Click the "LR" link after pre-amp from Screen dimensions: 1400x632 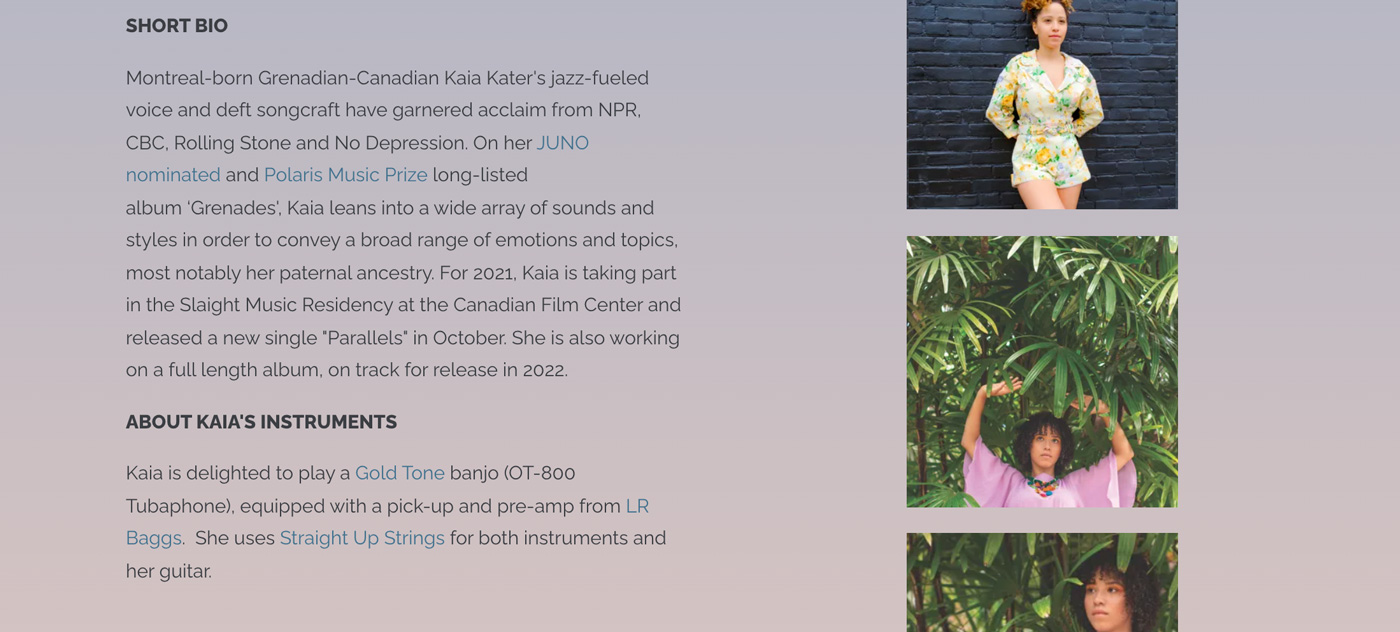point(637,506)
